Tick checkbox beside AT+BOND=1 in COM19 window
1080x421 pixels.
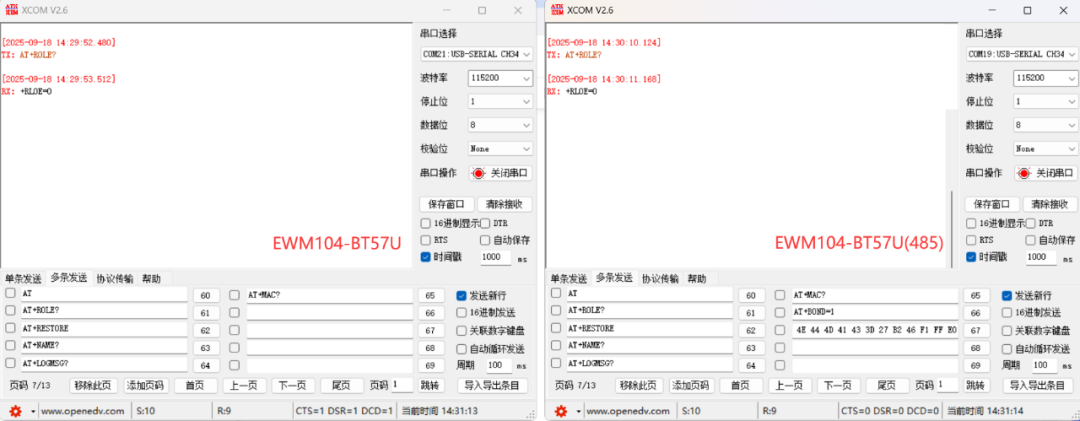[x=780, y=312]
